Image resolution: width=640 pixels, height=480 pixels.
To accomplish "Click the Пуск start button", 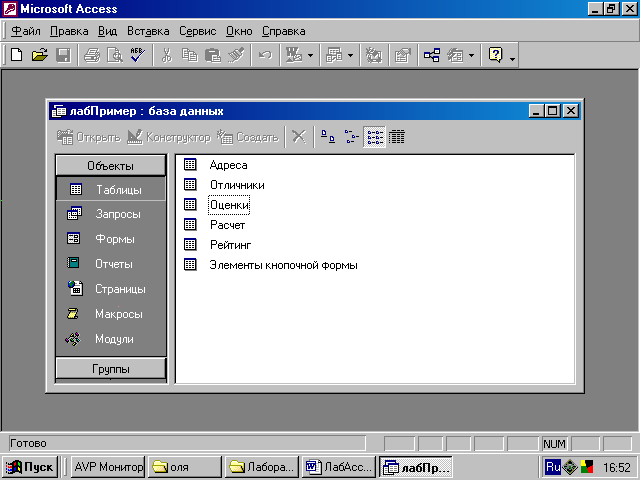I will [x=30, y=467].
